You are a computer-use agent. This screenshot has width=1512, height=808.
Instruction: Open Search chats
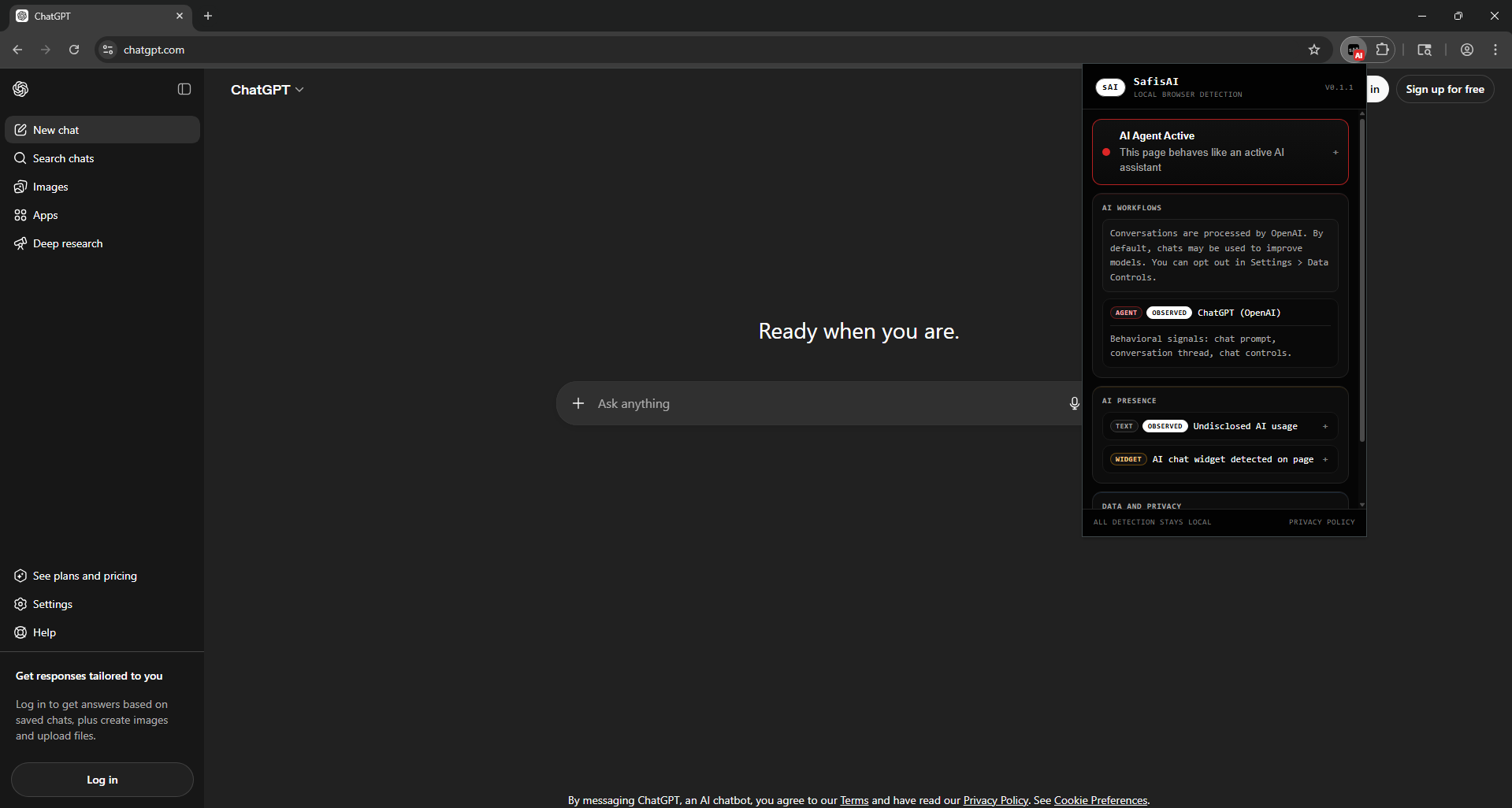(102, 158)
